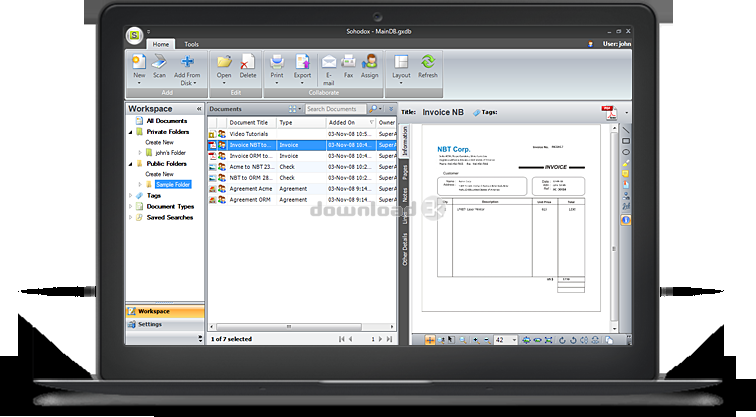Select the signature annotation tool
Image resolution: width=756 pixels, height=417 pixels.
(x=625, y=206)
